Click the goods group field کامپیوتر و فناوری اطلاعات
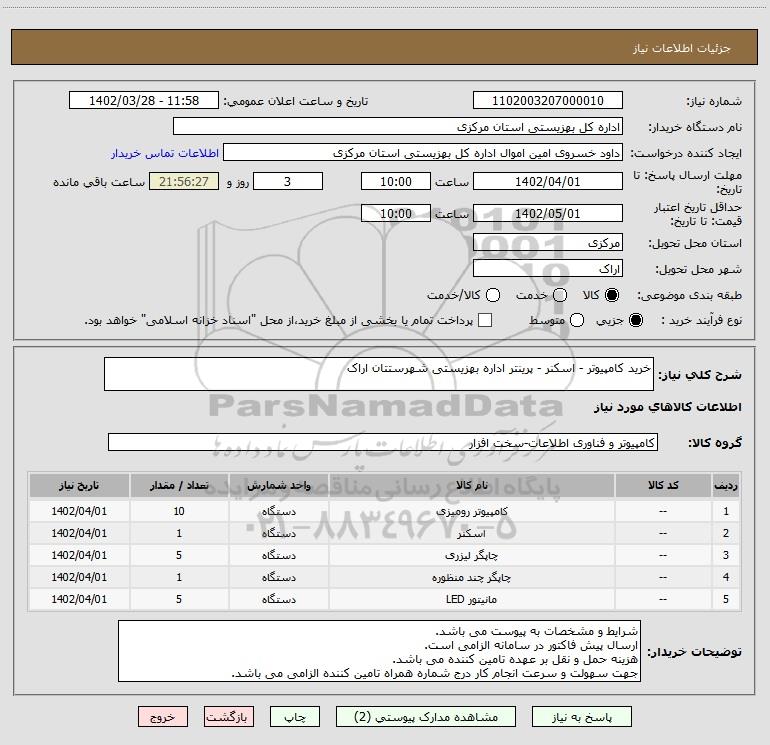Viewport: 770px width, 745px height. click(x=383, y=442)
